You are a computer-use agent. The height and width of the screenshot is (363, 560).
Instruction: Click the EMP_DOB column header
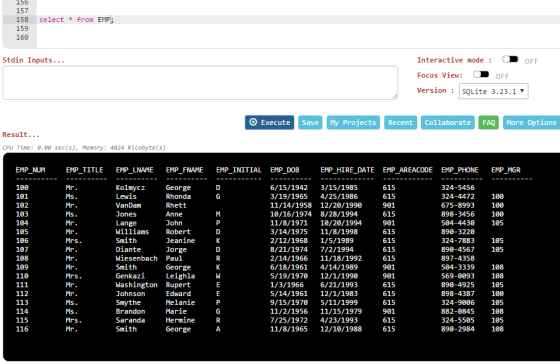[285, 170]
